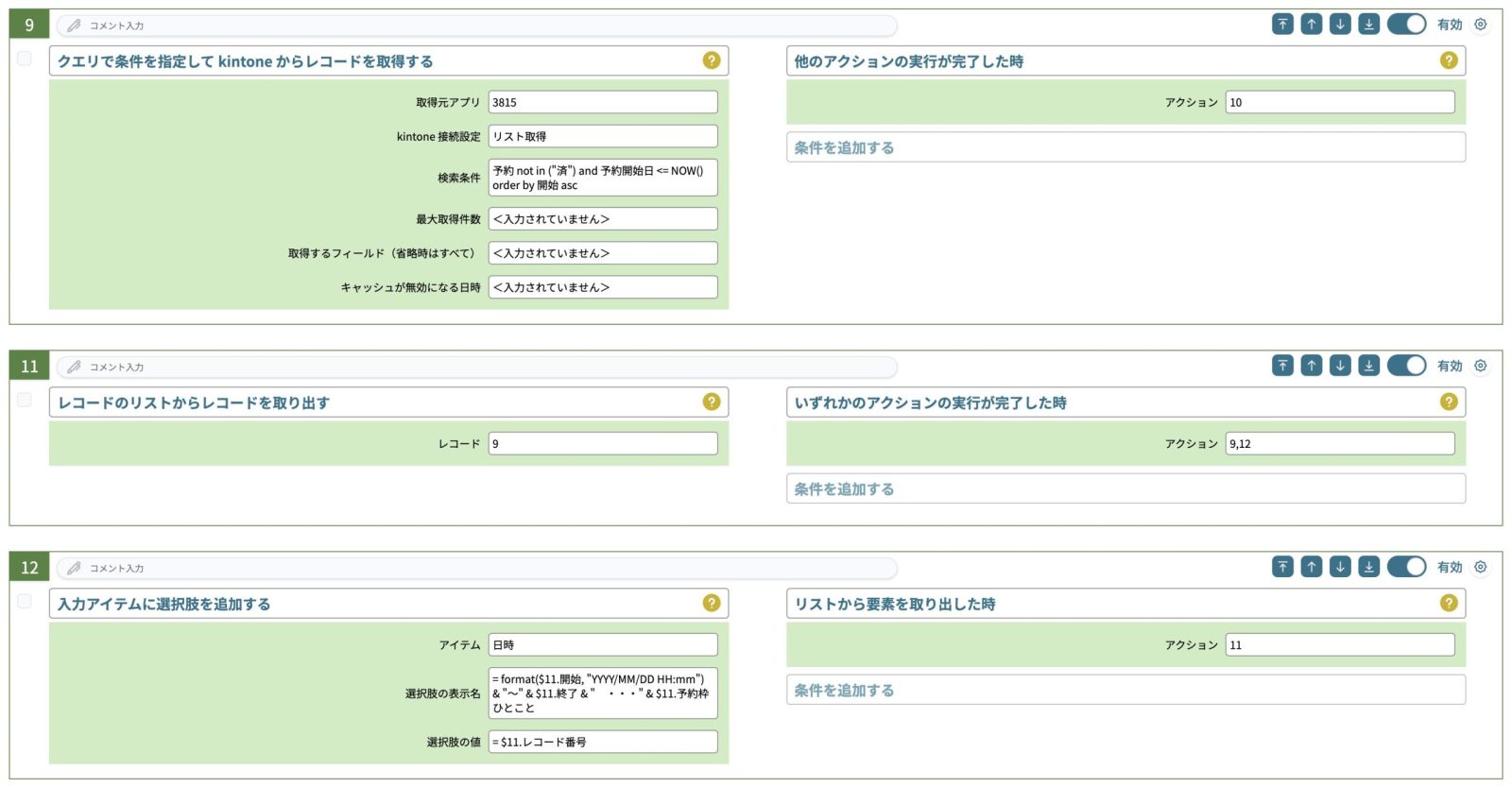Open help for リストから要素を取り出した時 condition
The image size is (1512, 787).
pos(1448,603)
